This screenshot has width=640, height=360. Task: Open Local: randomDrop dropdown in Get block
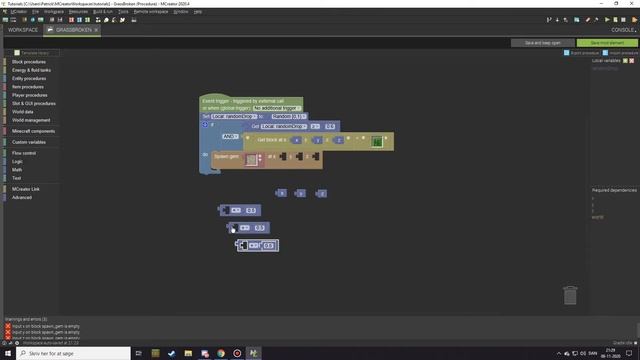click(284, 127)
